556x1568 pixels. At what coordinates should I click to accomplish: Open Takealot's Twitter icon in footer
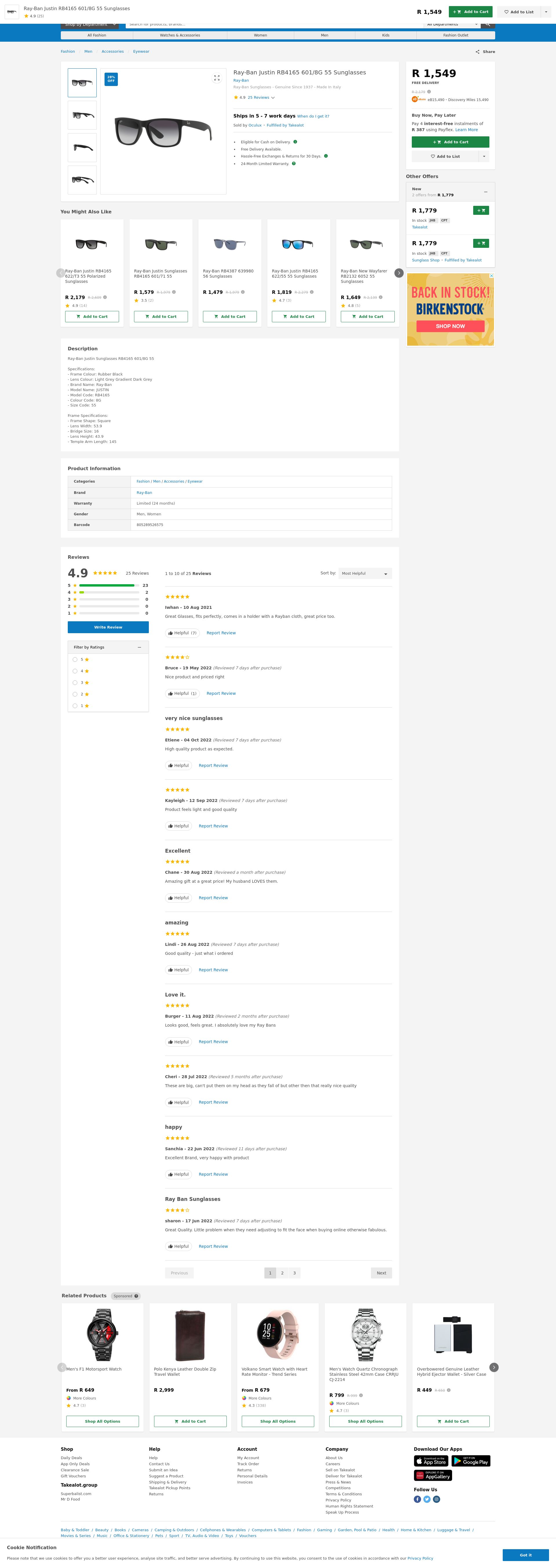tap(427, 1499)
